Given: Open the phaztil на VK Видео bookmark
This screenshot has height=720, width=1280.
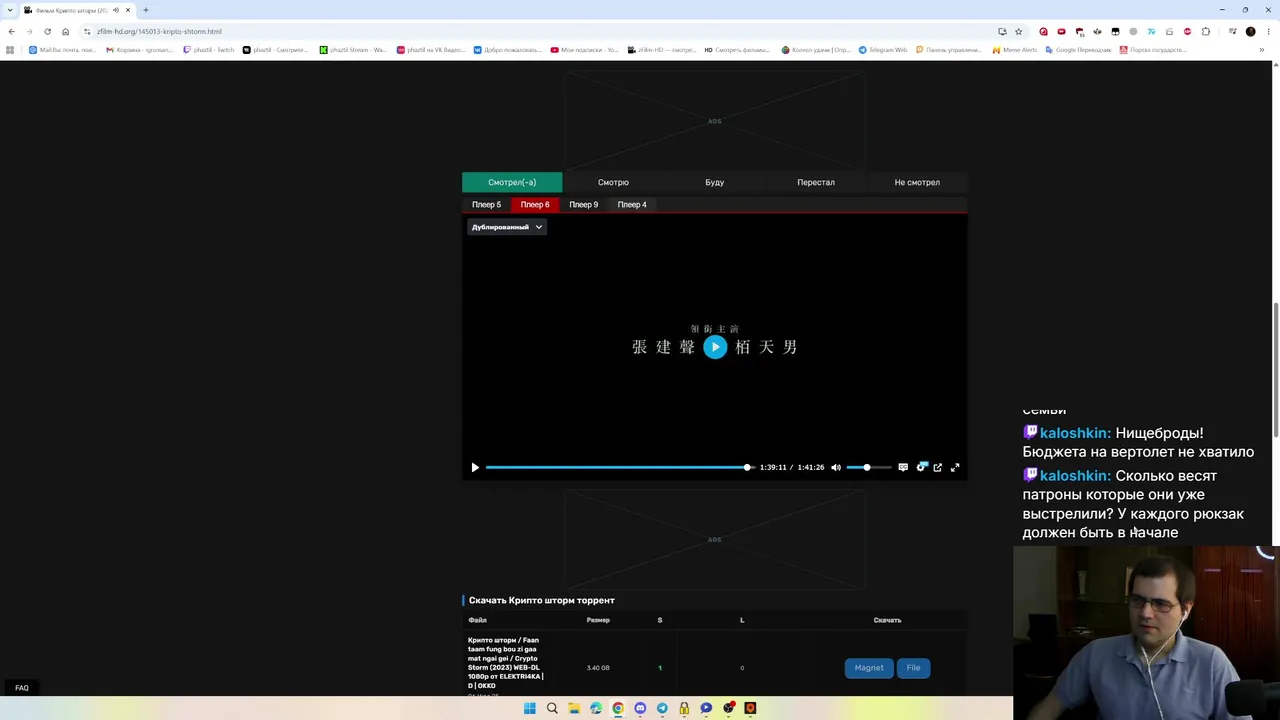Looking at the screenshot, I should (431, 50).
